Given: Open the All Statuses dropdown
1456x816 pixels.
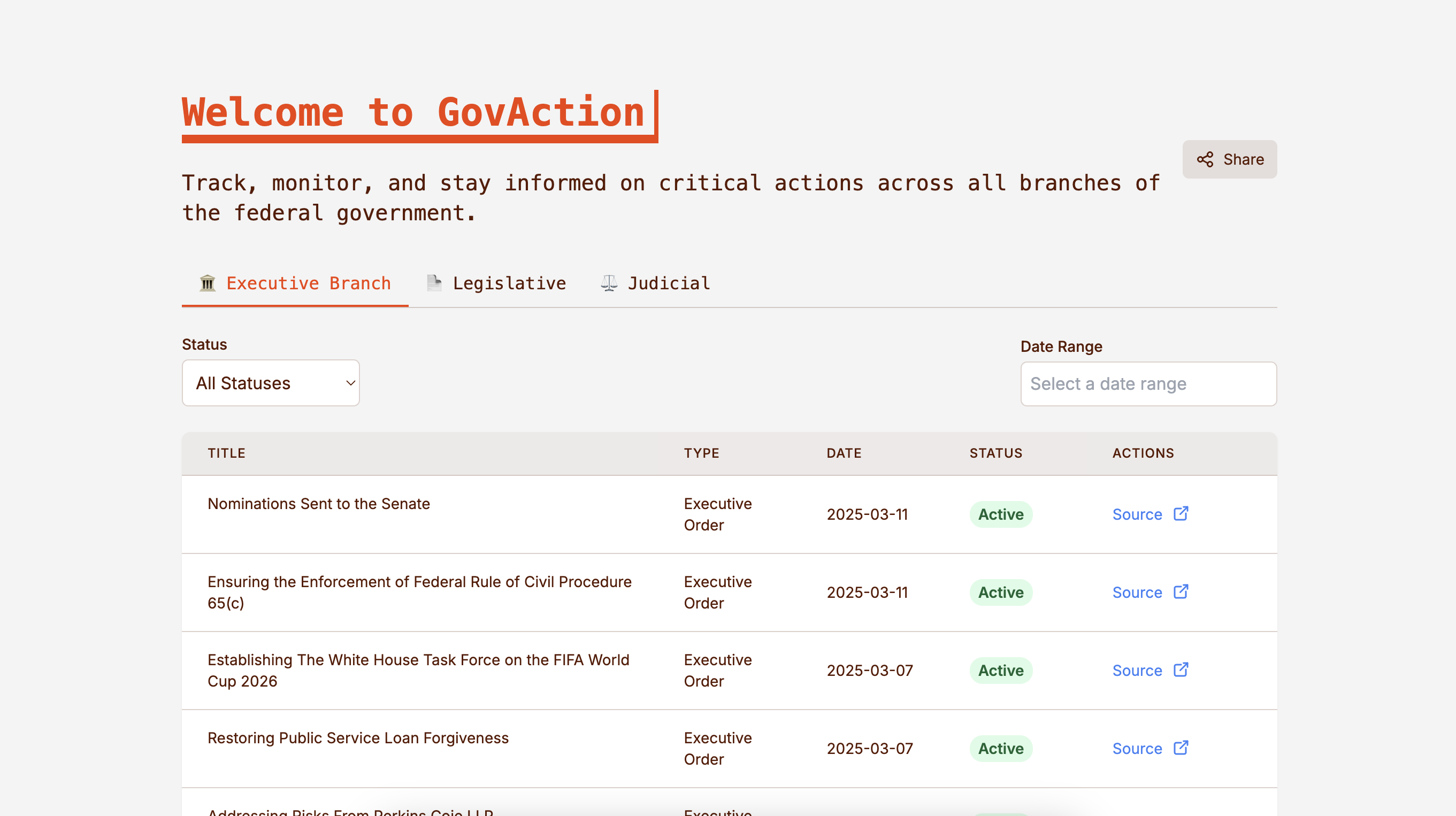Looking at the screenshot, I should tap(271, 382).
